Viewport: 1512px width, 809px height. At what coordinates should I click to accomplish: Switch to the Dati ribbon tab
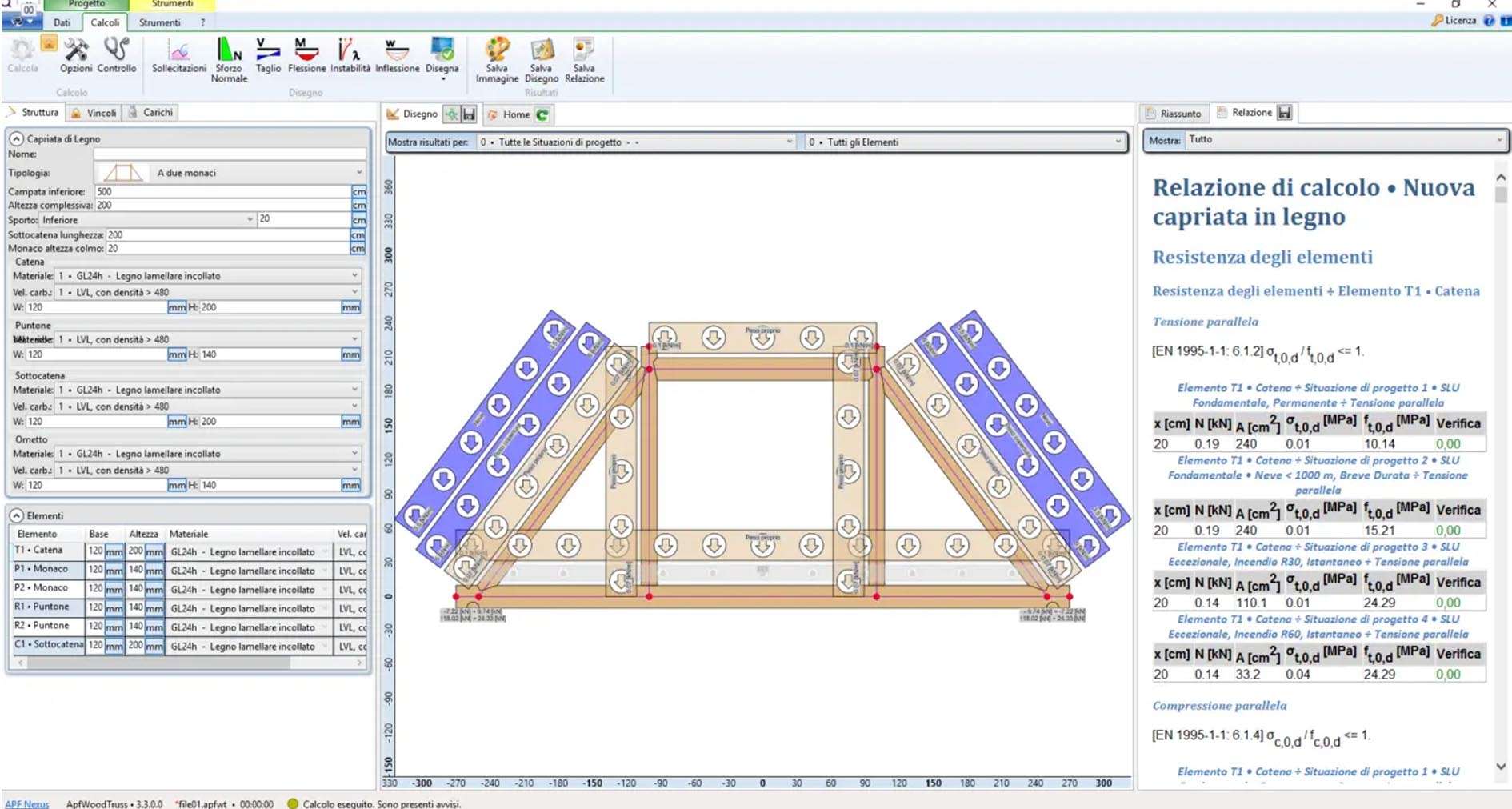[62, 22]
